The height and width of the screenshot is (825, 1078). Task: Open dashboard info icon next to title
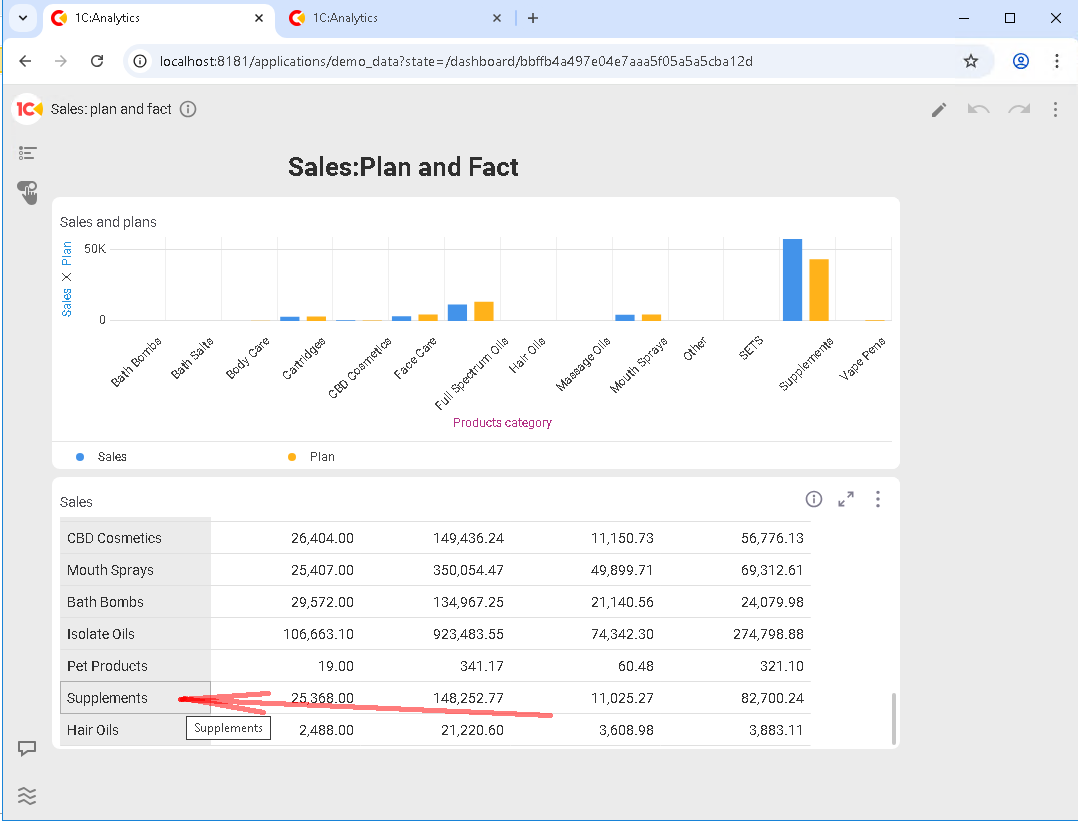click(188, 109)
